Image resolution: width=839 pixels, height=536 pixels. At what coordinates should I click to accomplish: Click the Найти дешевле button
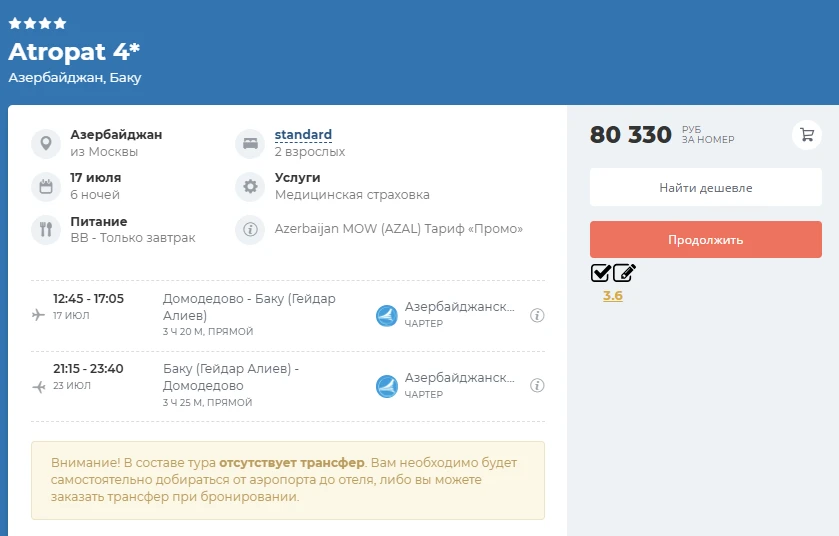(706, 187)
